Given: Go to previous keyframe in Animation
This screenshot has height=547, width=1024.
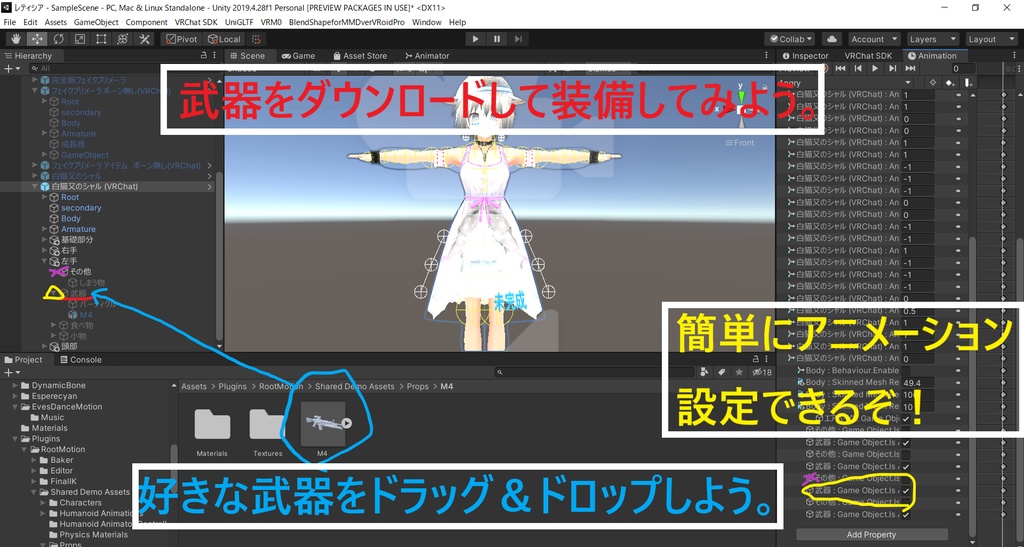Looking at the screenshot, I should coord(858,68).
